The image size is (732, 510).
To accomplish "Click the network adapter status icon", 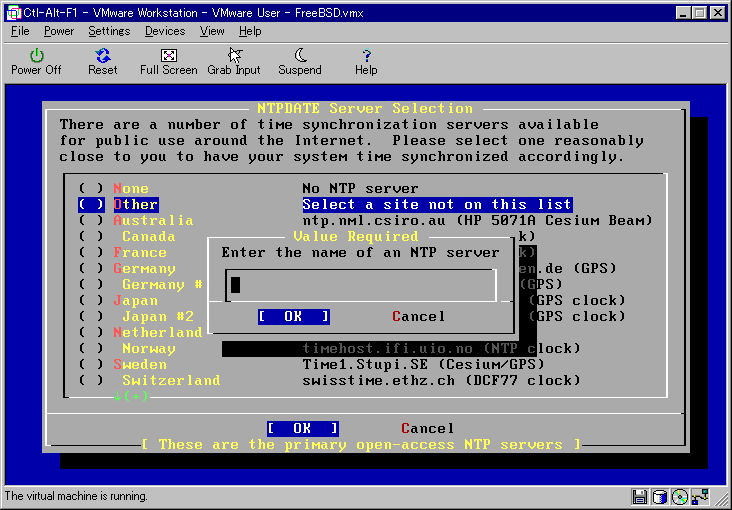I will (701, 496).
